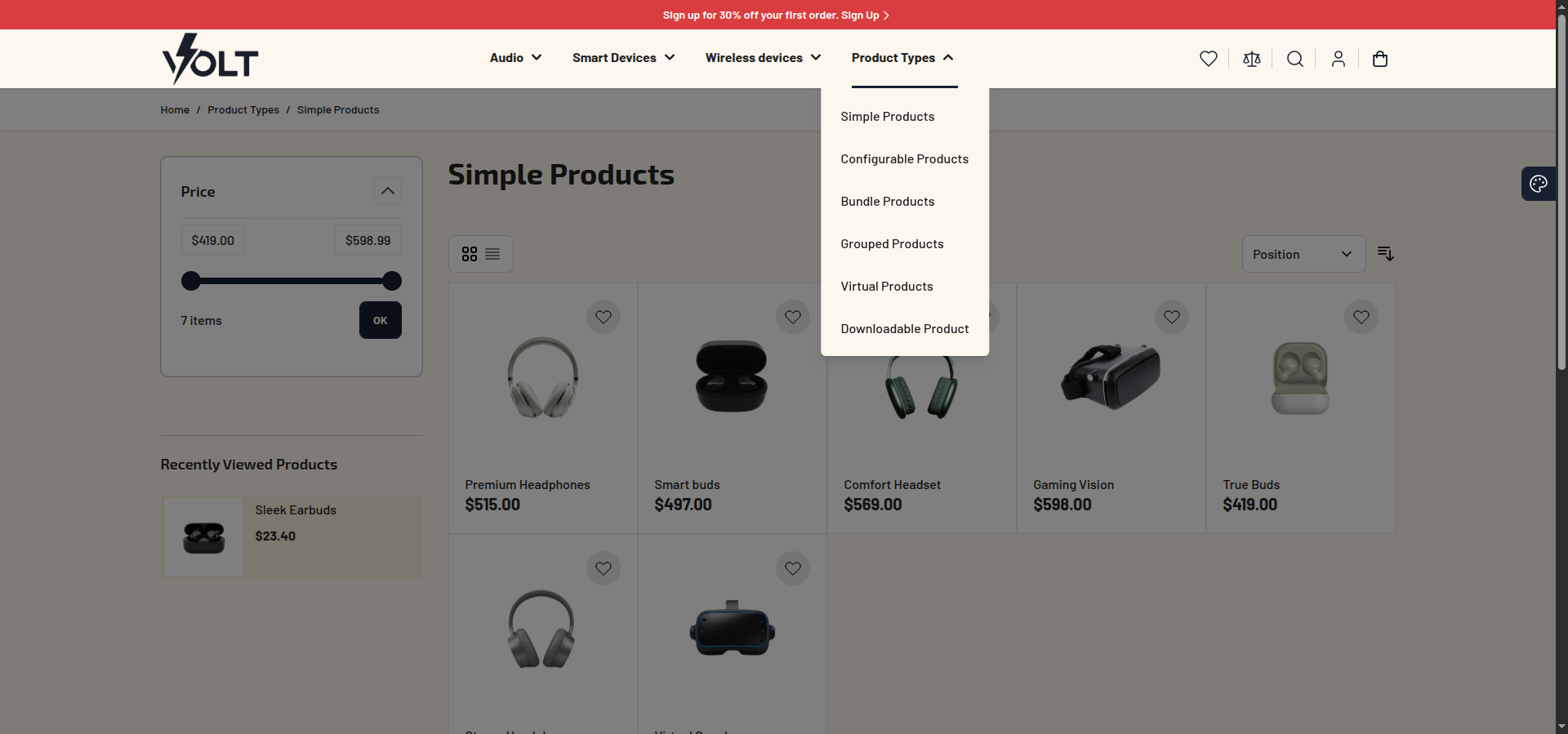Click the page vertical scrollbar
1568x734 pixels.
point(1561,193)
